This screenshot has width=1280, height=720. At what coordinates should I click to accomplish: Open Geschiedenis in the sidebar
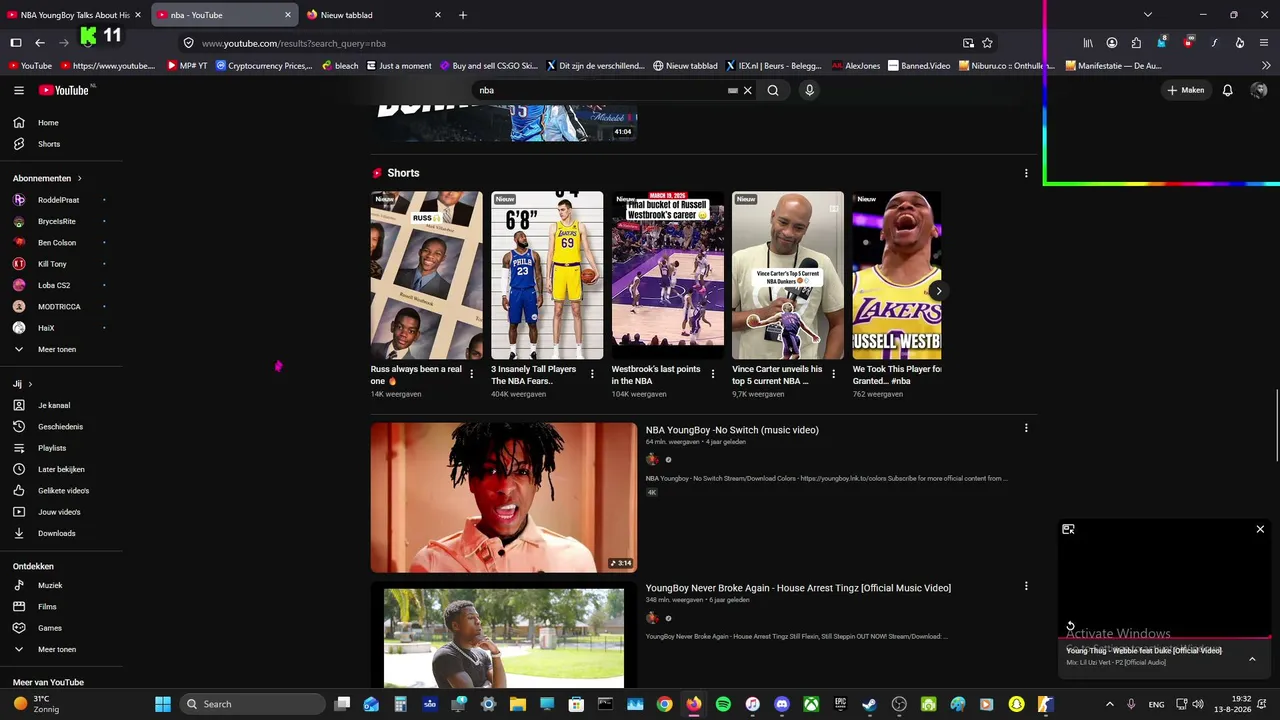pyautogui.click(x=61, y=427)
